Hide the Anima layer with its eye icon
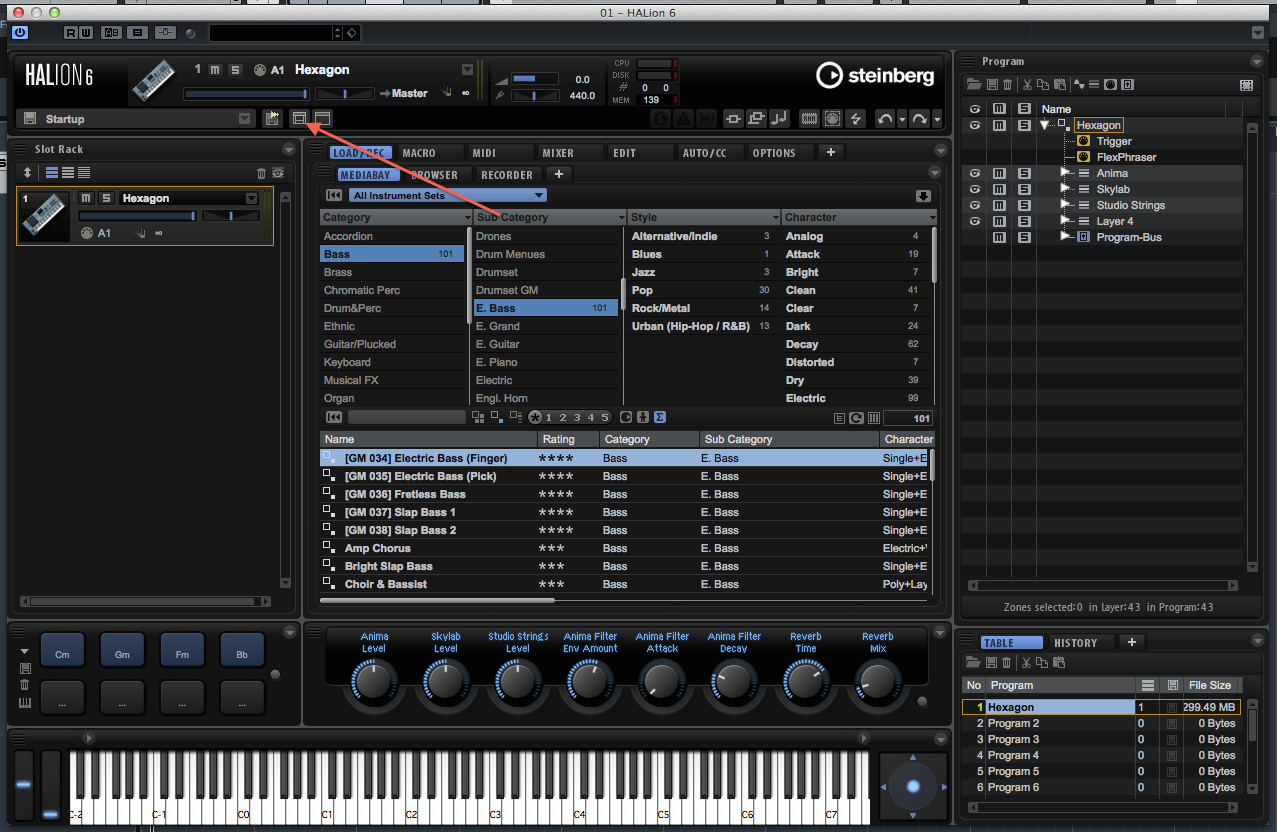Image resolution: width=1277 pixels, height=832 pixels. (x=975, y=173)
